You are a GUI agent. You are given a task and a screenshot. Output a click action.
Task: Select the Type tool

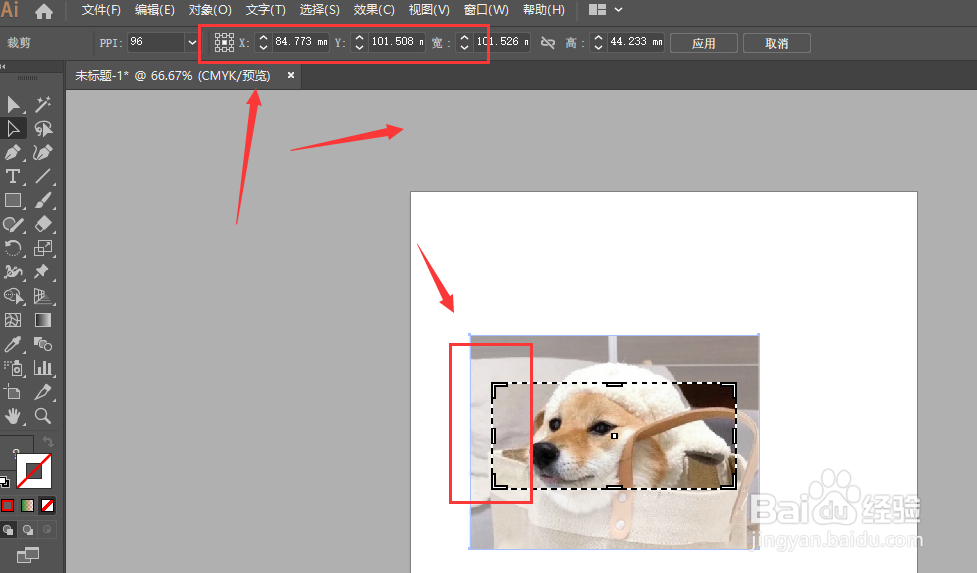tap(13, 176)
